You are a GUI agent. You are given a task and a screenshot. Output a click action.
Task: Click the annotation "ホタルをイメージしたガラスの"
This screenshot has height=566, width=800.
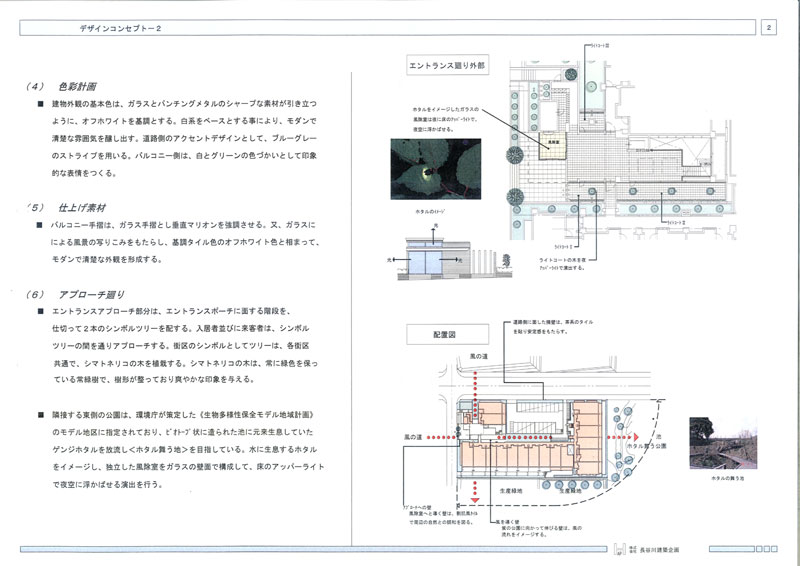click(x=445, y=110)
